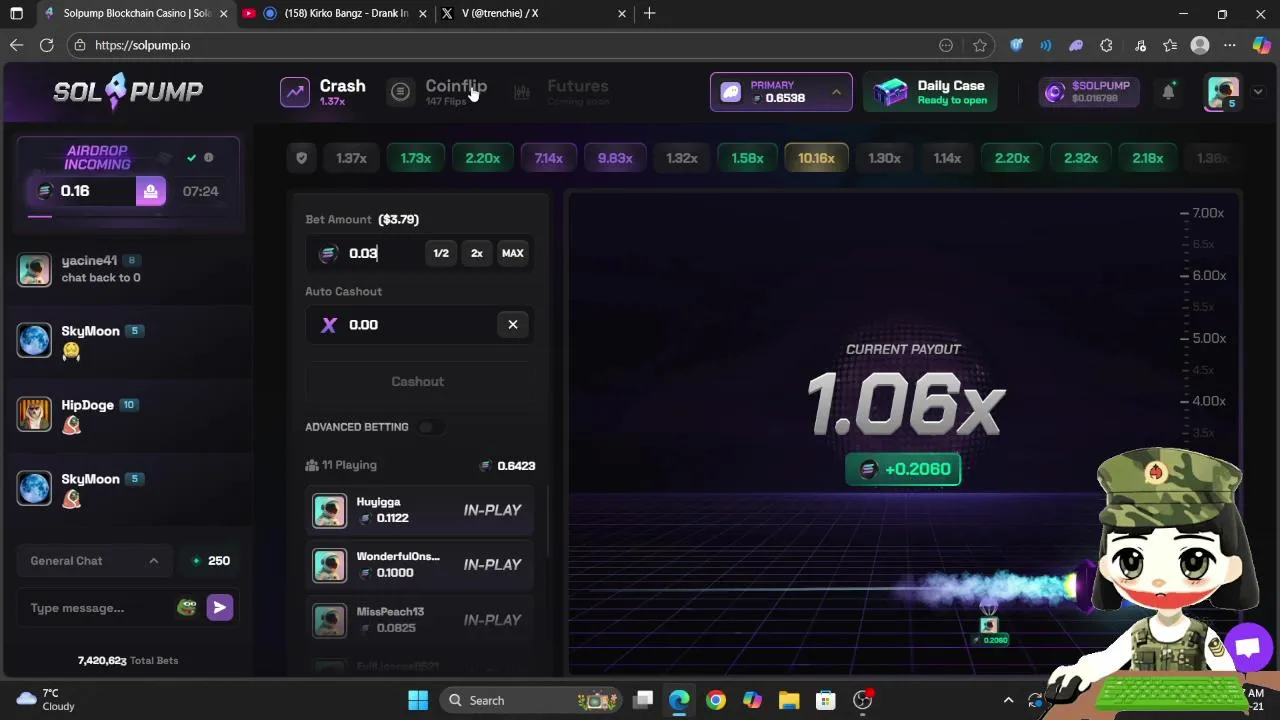Open Google Chrome from taskbar
Viewport: 1280px width, 720px height.
(716, 700)
